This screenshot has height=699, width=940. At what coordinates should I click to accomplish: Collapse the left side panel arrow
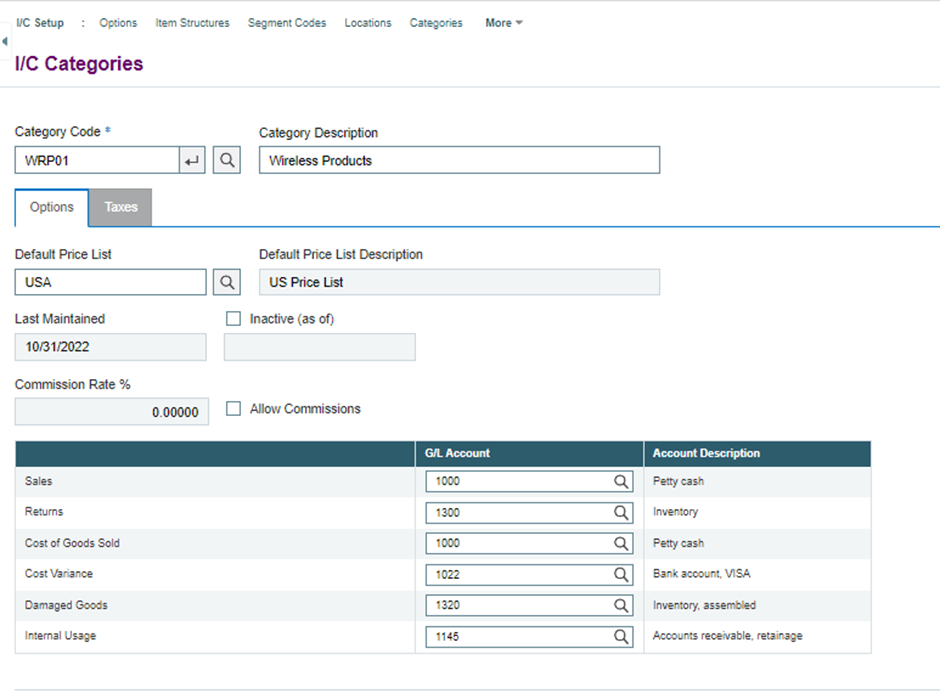5,42
